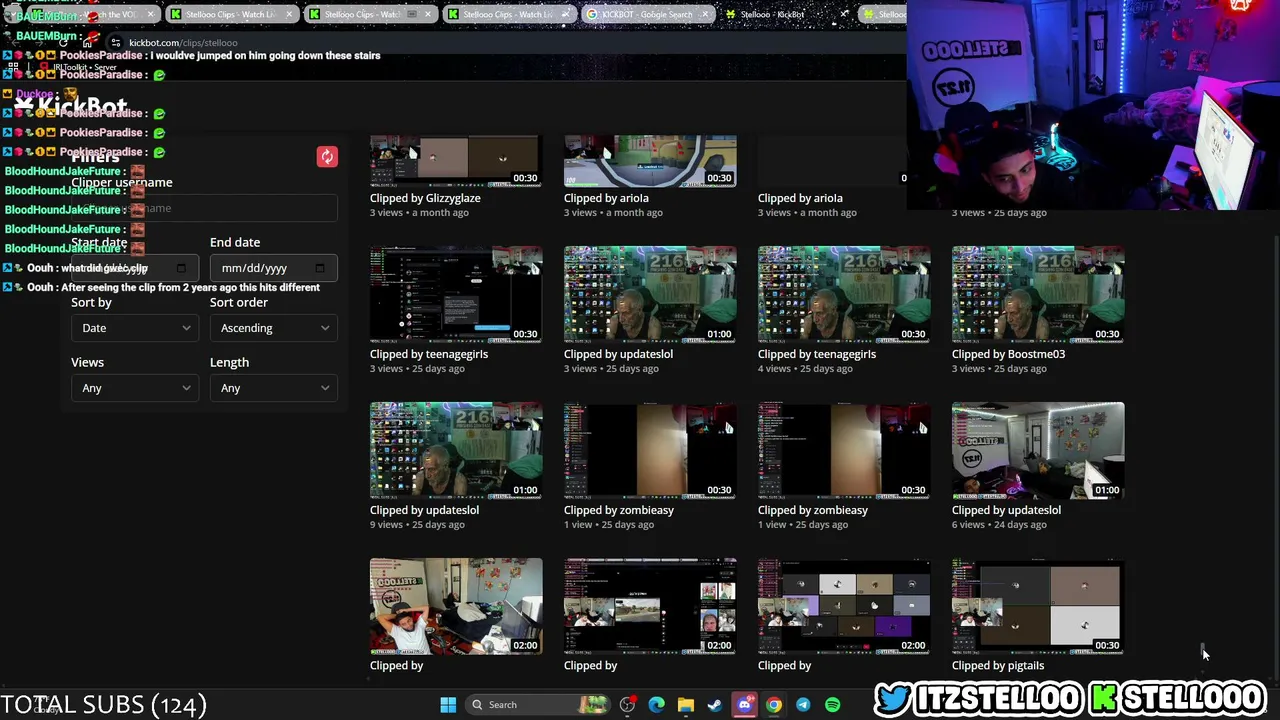Open the End date calendar picker icon
This screenshot has width=1280, height=720.
pyautogui.click(x=319, y=268)
